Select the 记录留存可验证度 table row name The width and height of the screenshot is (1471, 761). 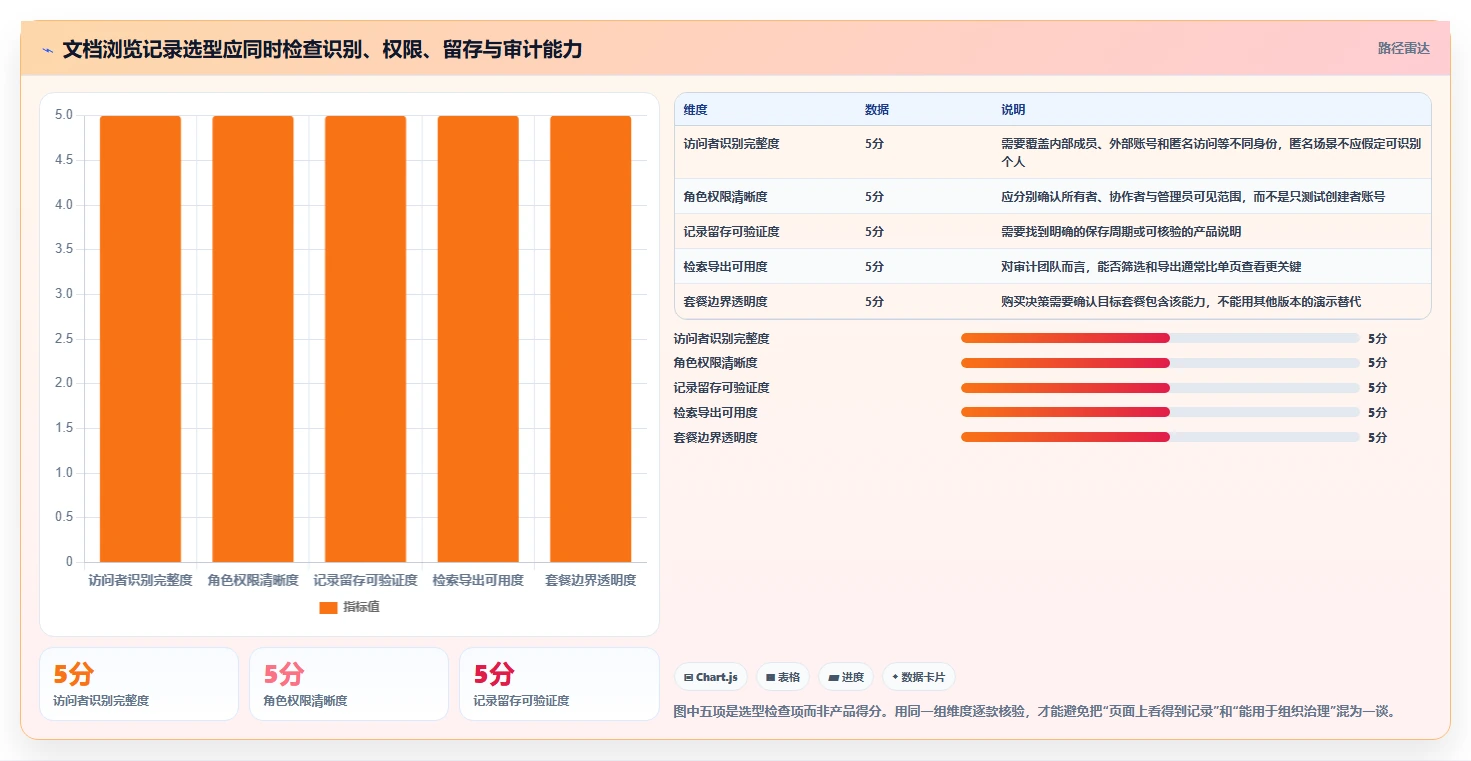coord(731,232)
